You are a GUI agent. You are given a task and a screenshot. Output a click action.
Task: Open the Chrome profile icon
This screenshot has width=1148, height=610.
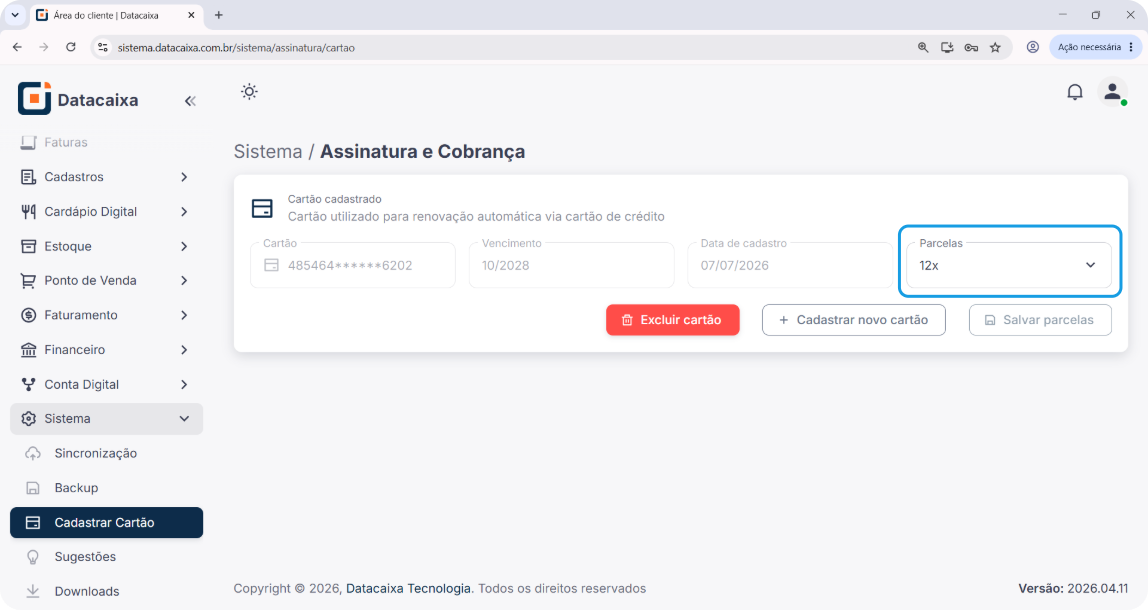point(1032,47)
